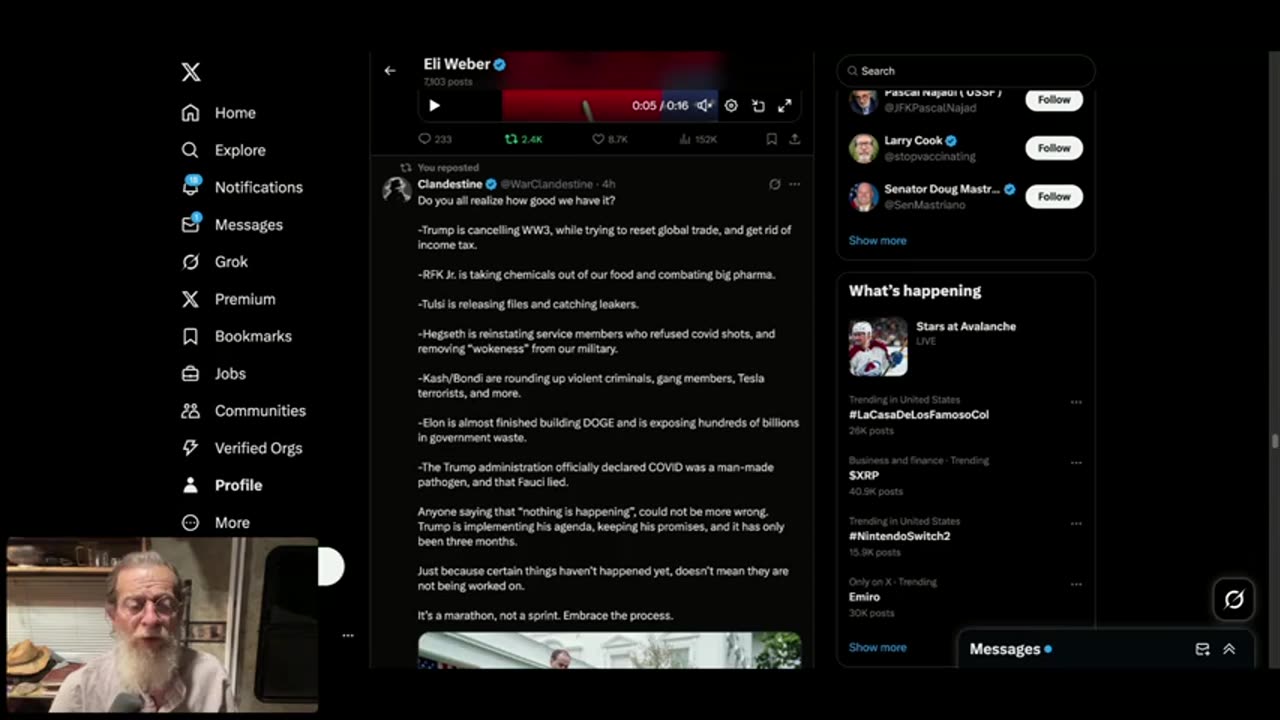The height and width of the screenshot is (720, 1280).
Task: Click the Clandestine author name
Action: (450, 184)
